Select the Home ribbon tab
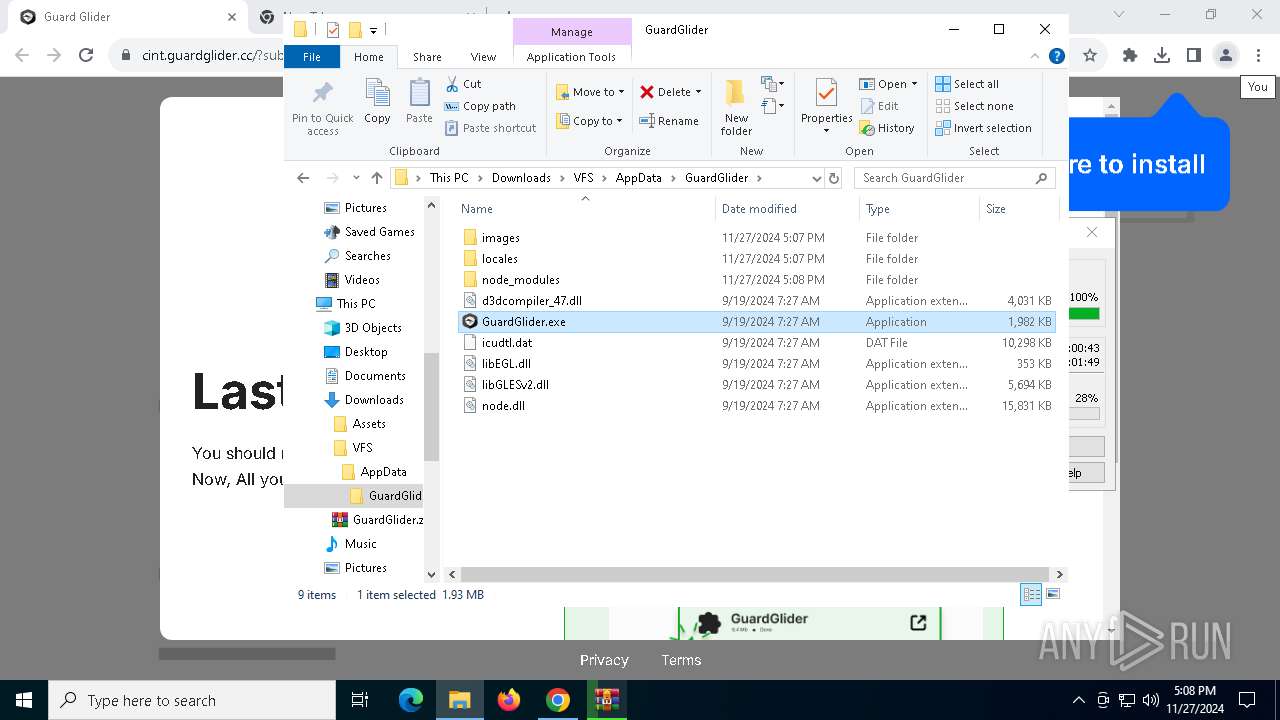Screen dimensions: 1280x720 [x=368, y=57]
